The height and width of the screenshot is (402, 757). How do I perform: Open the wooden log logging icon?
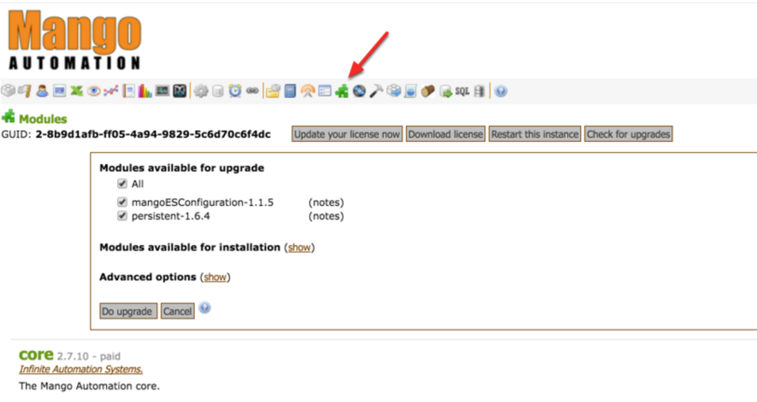pyautogui.click(x=428, y=91)
